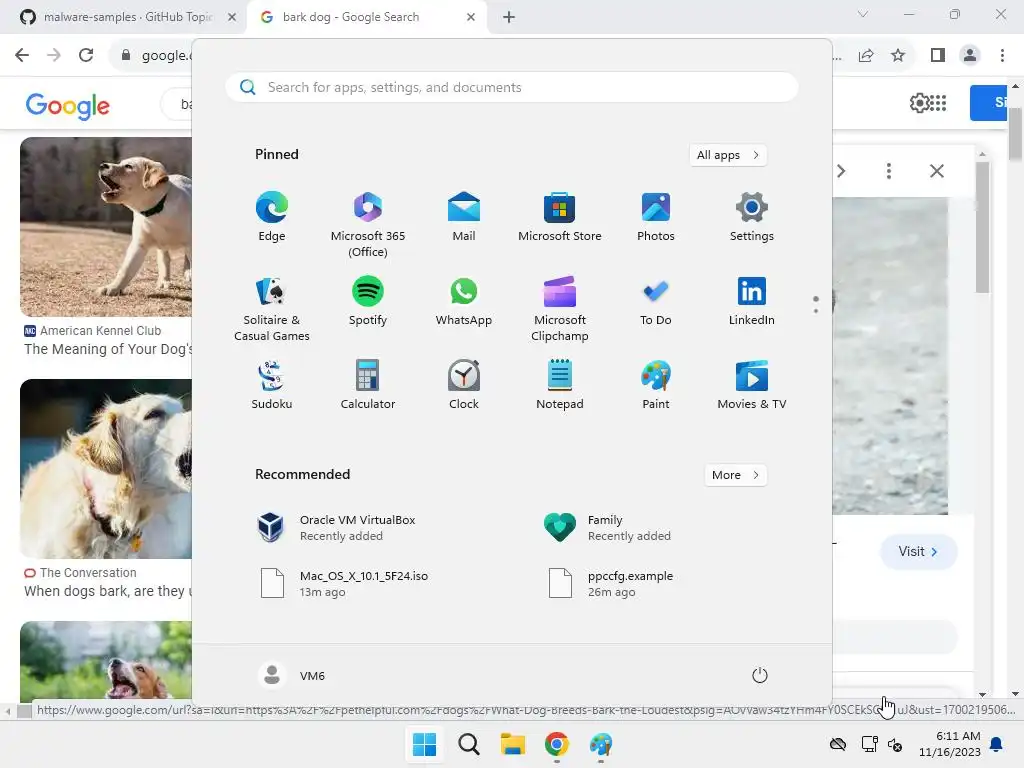Go to next pinned apps page dots
Image resolution: width=1024 pixels, height=768 pixels.
click(816, 304)
